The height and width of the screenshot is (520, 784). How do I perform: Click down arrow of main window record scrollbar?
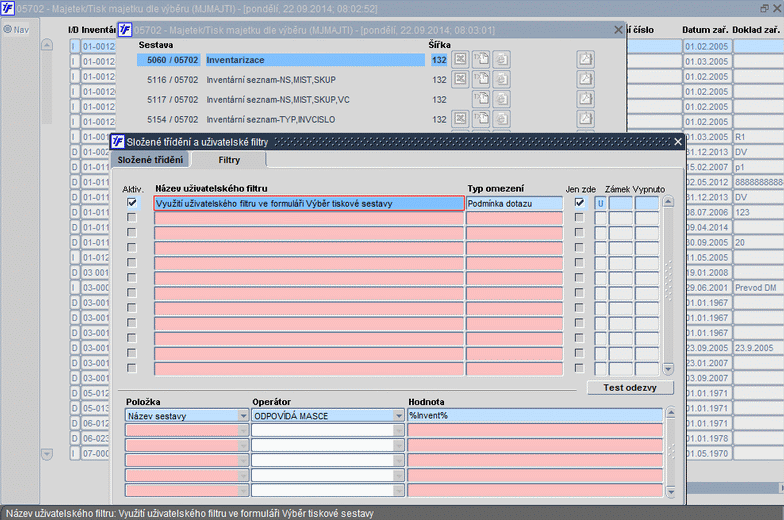click(x=46, y=454)
